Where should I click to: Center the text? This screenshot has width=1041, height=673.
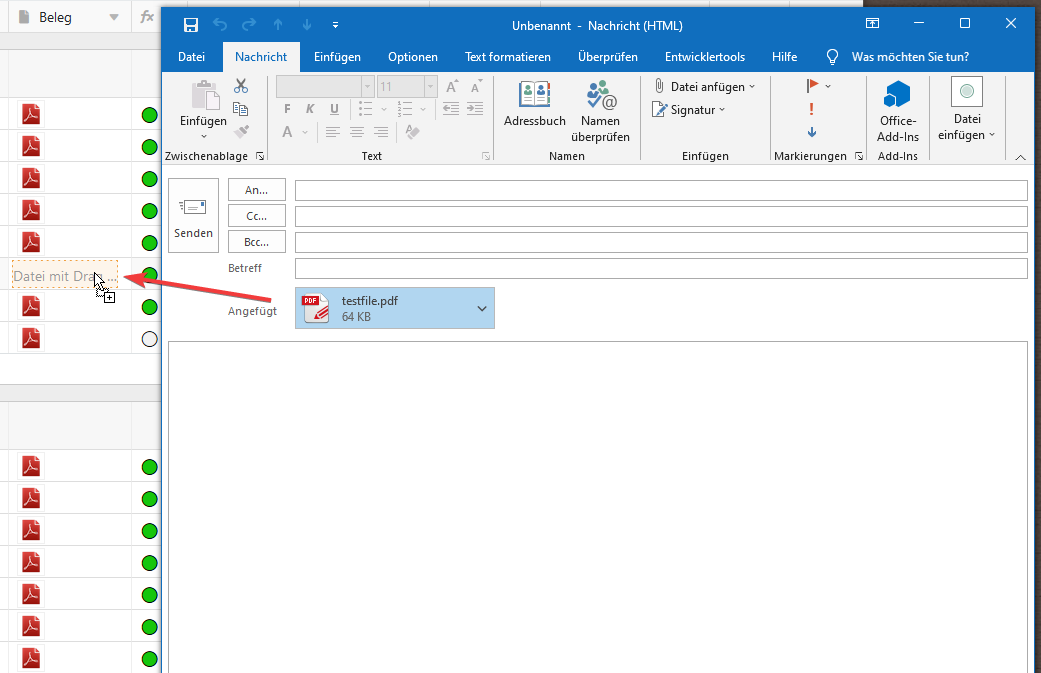[x=357, y=132]
